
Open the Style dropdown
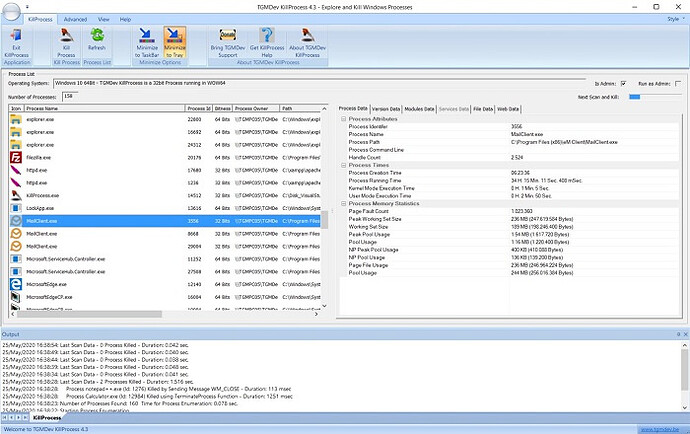(676, 19)
